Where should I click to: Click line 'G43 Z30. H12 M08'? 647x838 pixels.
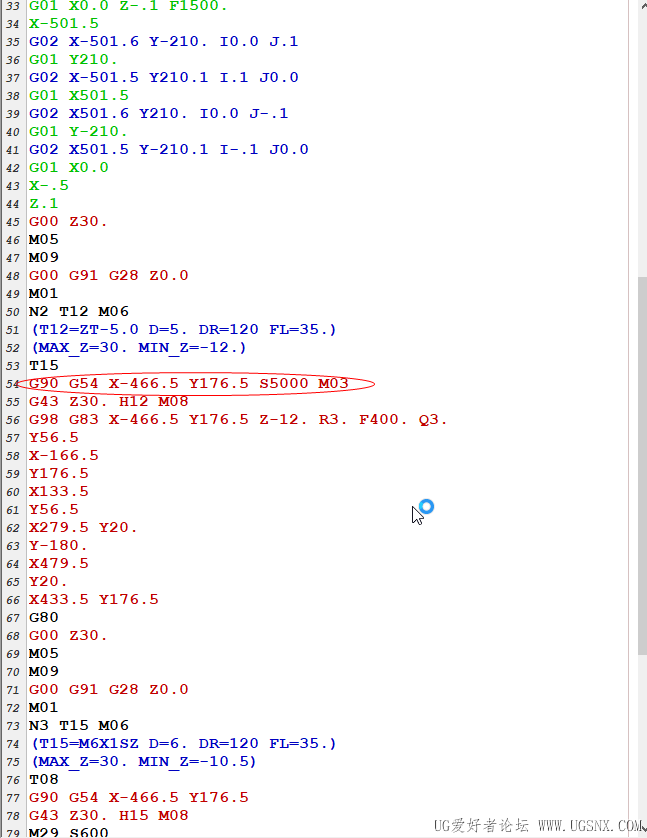(108, 402)
